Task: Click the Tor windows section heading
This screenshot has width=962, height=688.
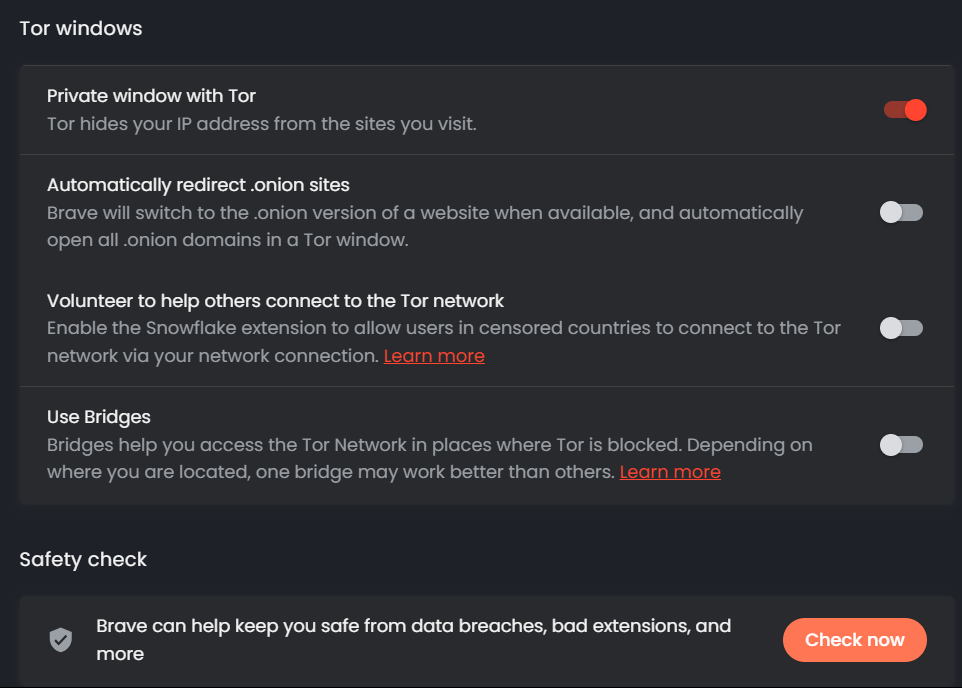Action: 81,28
